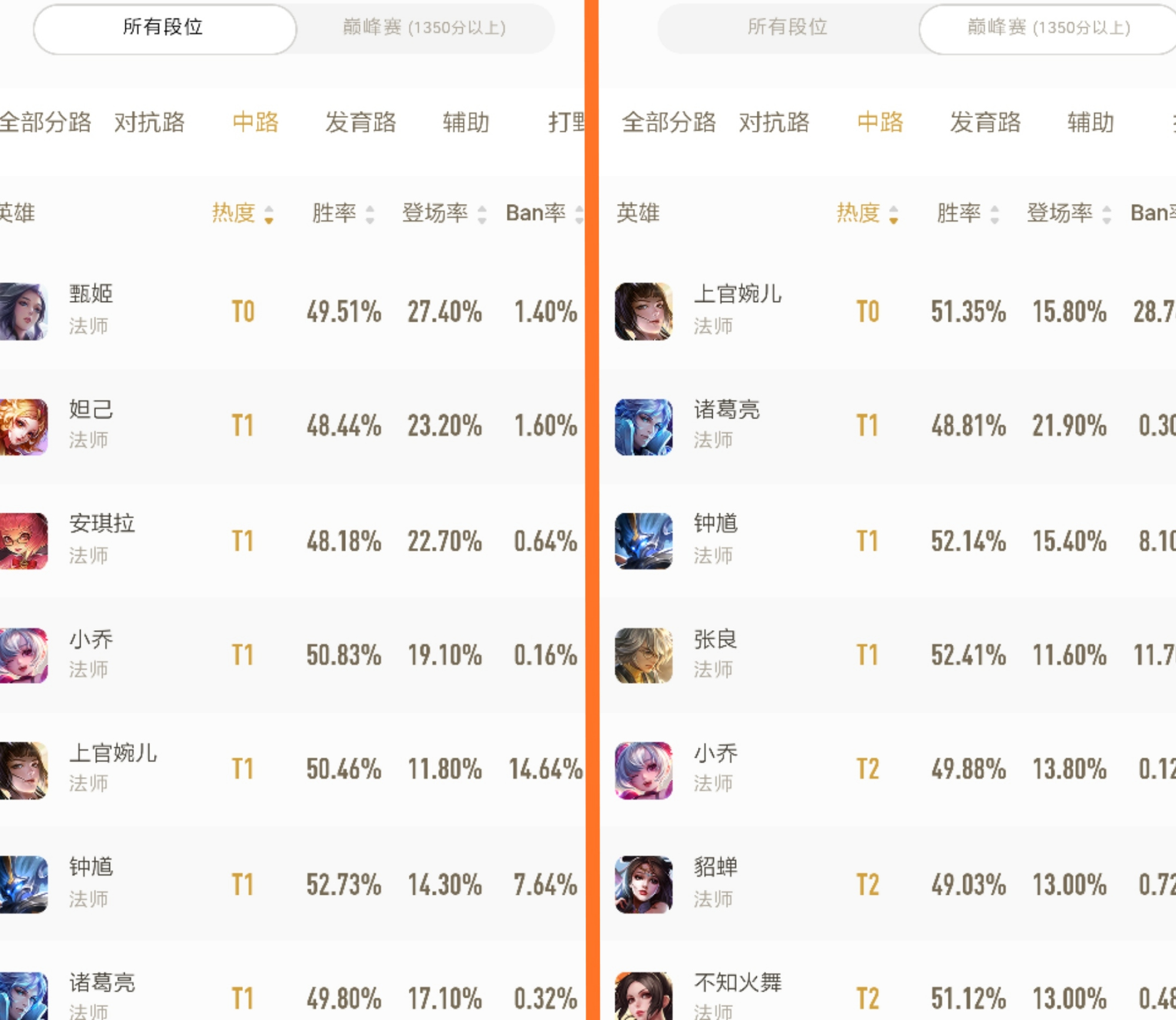Select 对抗路 tab in left panel
This screenshot has height=1020, width=1176.
pyautogui.click(x=149, y=122)
